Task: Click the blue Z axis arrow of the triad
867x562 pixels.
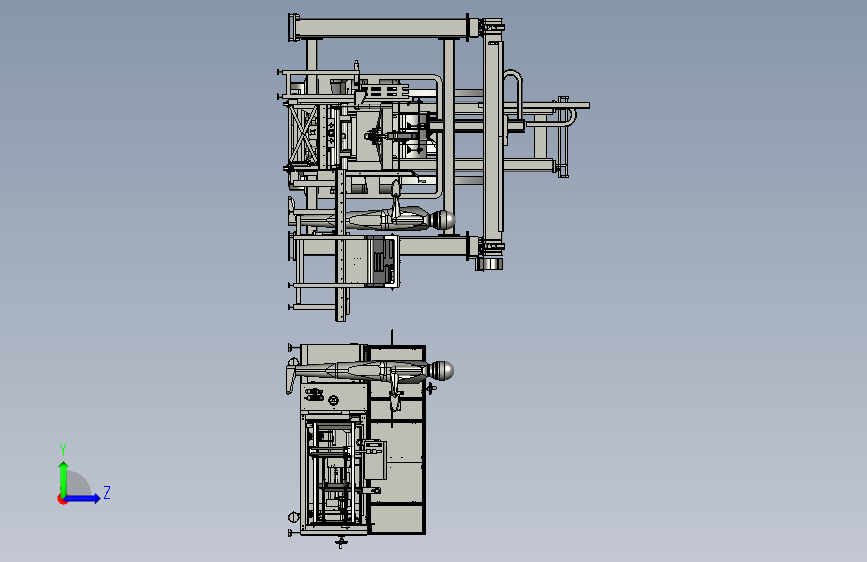Action: coord(83,498)
